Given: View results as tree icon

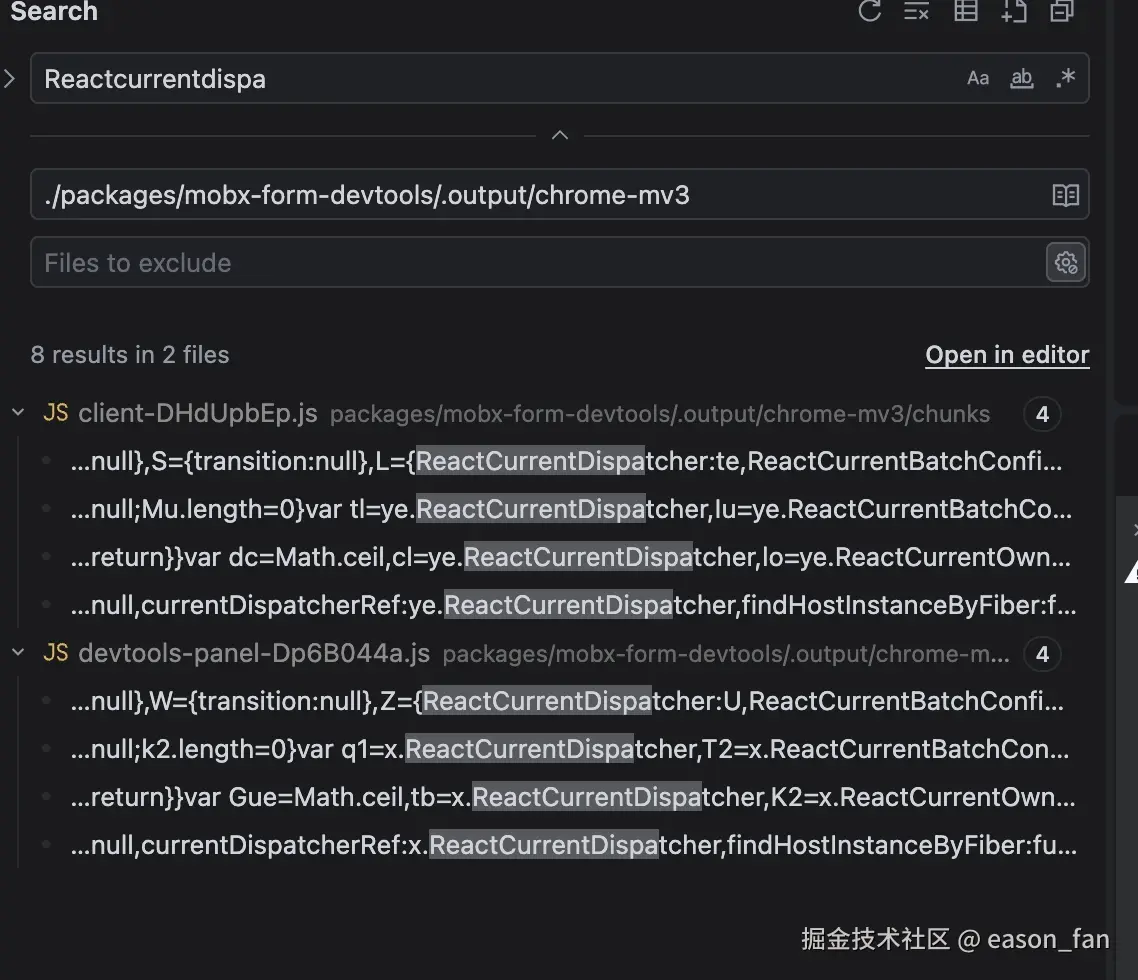Looking at the screenshot, I should 965,10.
